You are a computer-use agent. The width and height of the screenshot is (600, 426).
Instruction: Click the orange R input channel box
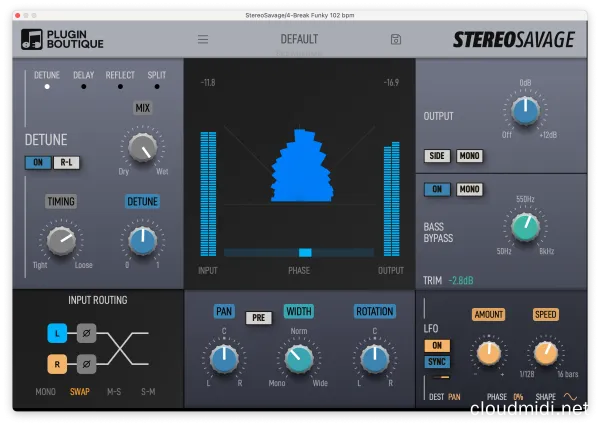[57, 364]
